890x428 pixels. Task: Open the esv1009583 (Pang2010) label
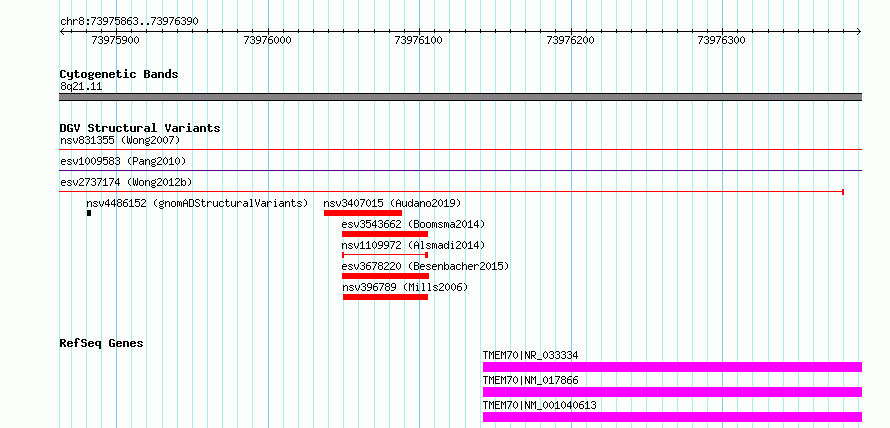click(x=123, y=161)
